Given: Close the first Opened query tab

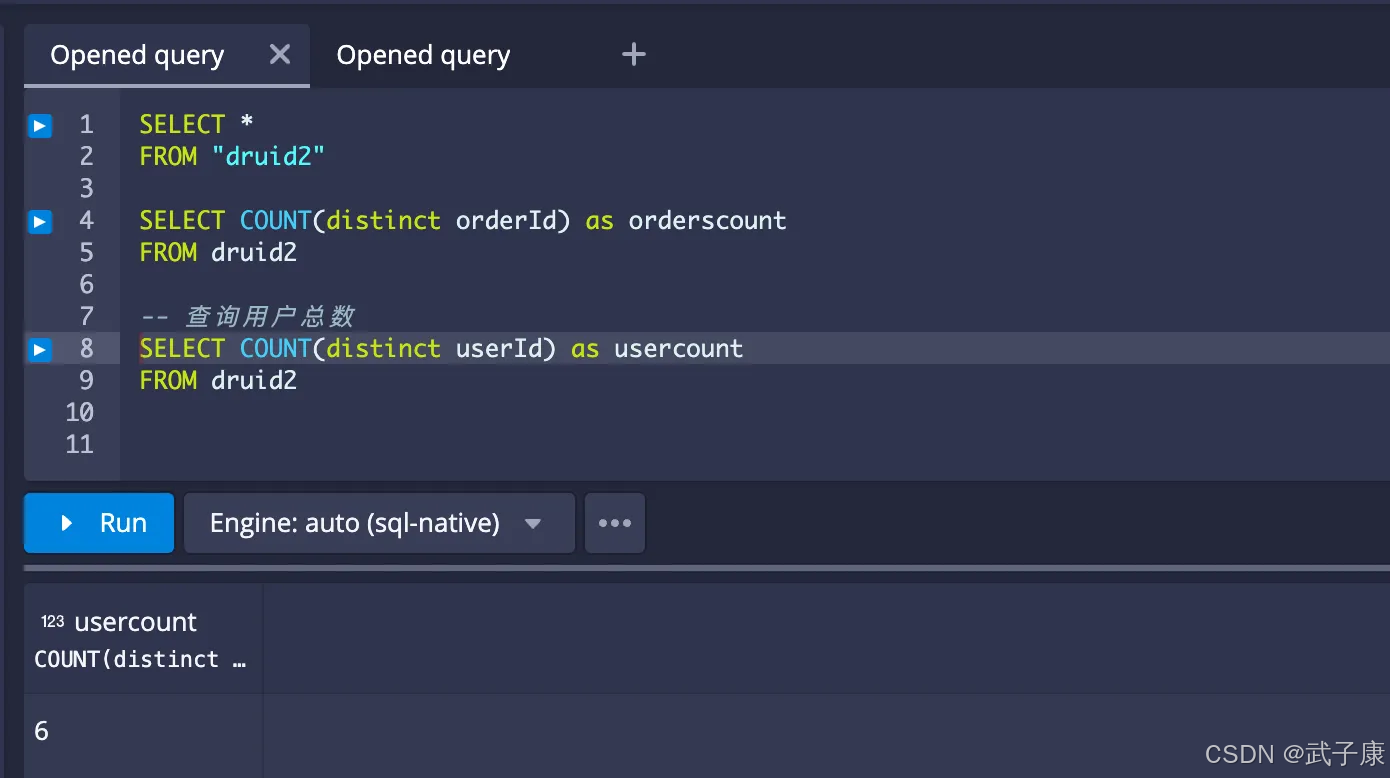Looking at the screenshot, I should (280, 55).
